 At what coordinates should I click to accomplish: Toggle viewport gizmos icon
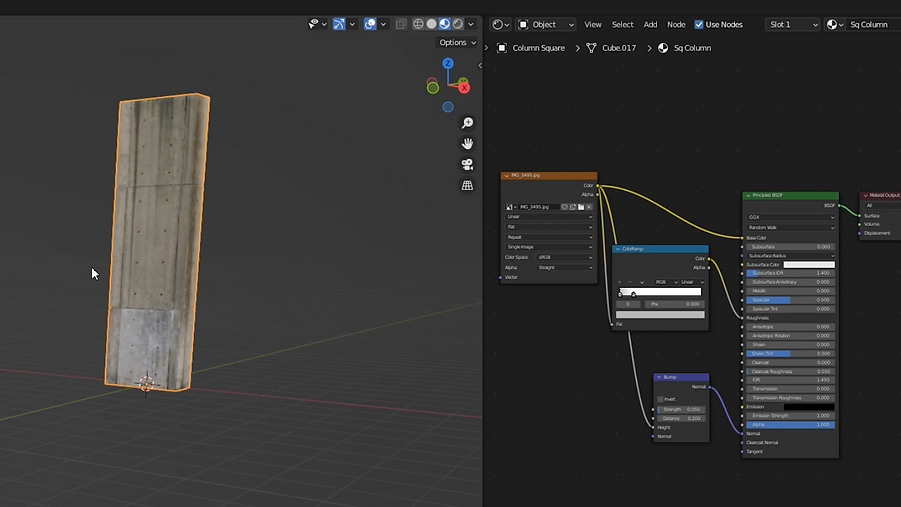339,24
